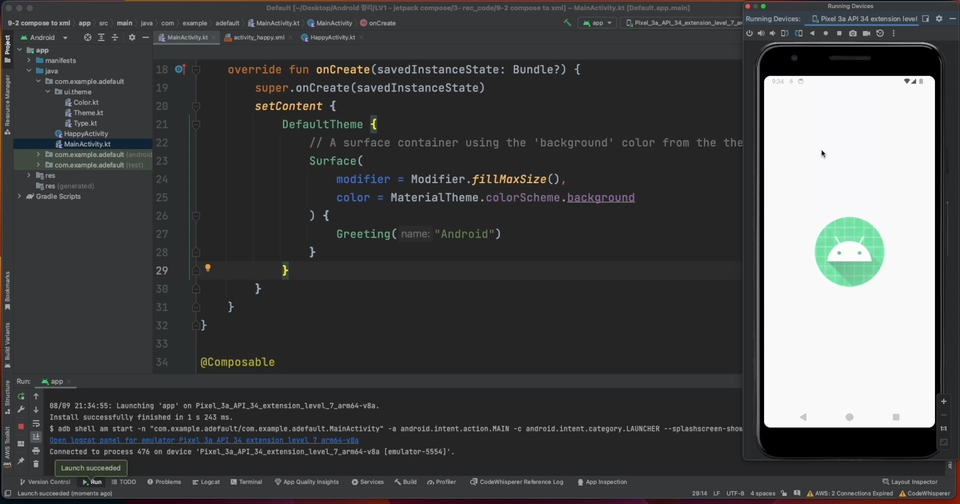Click the Make Project hammer icon
Image resolution: width=960 pixels, height=504 pixels.
(x=567, y=23)
